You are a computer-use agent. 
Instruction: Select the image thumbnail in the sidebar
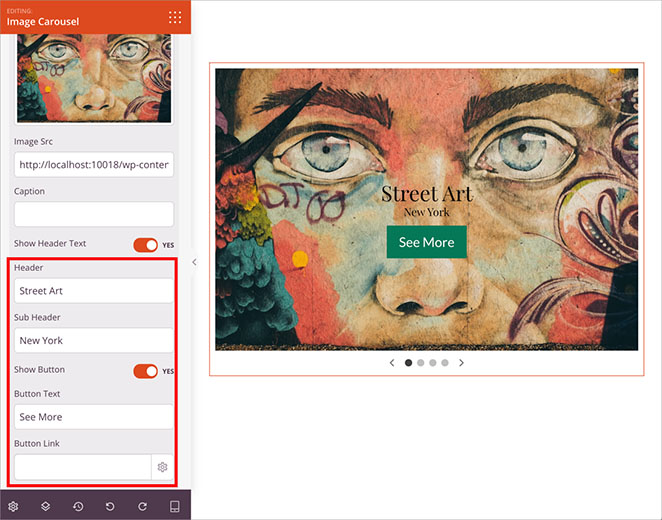coord(94,76)
